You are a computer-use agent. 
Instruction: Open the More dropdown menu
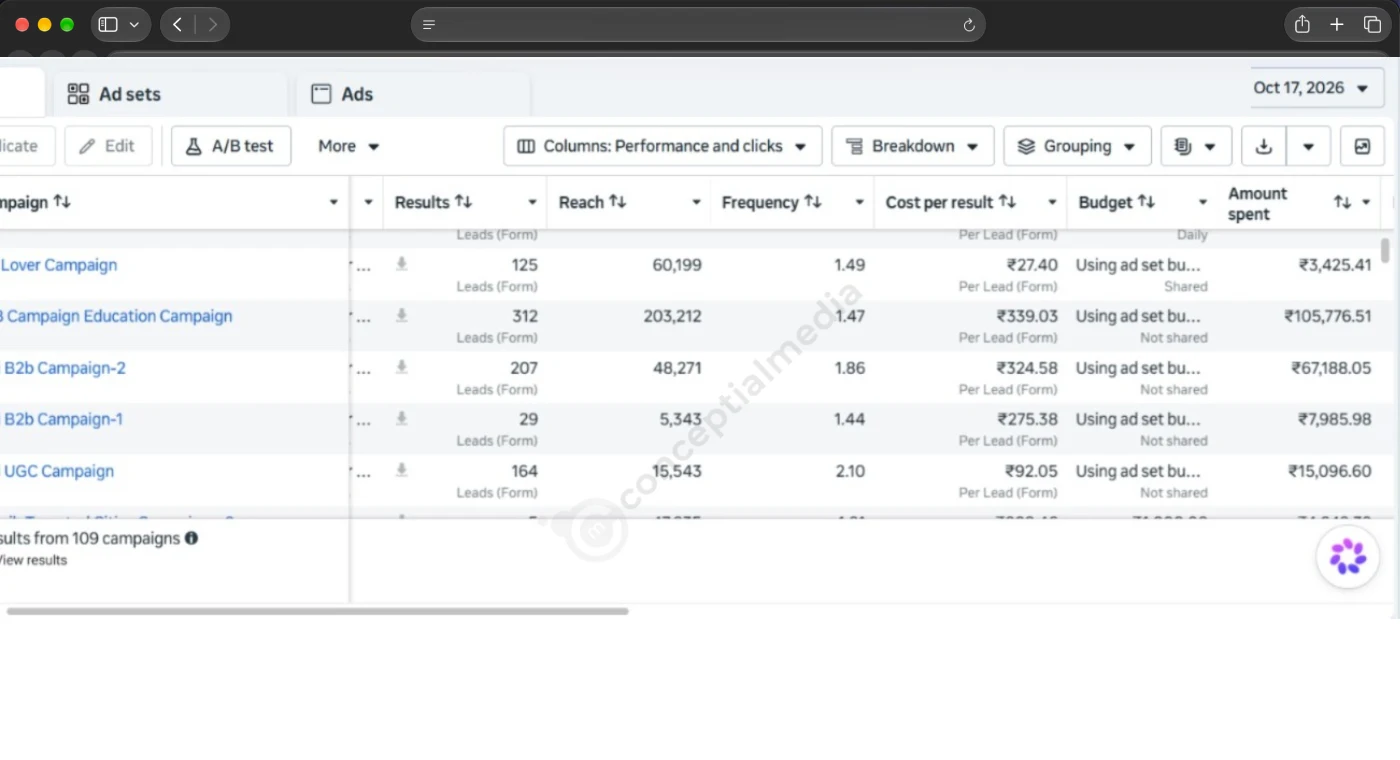[x=349, y=146]
